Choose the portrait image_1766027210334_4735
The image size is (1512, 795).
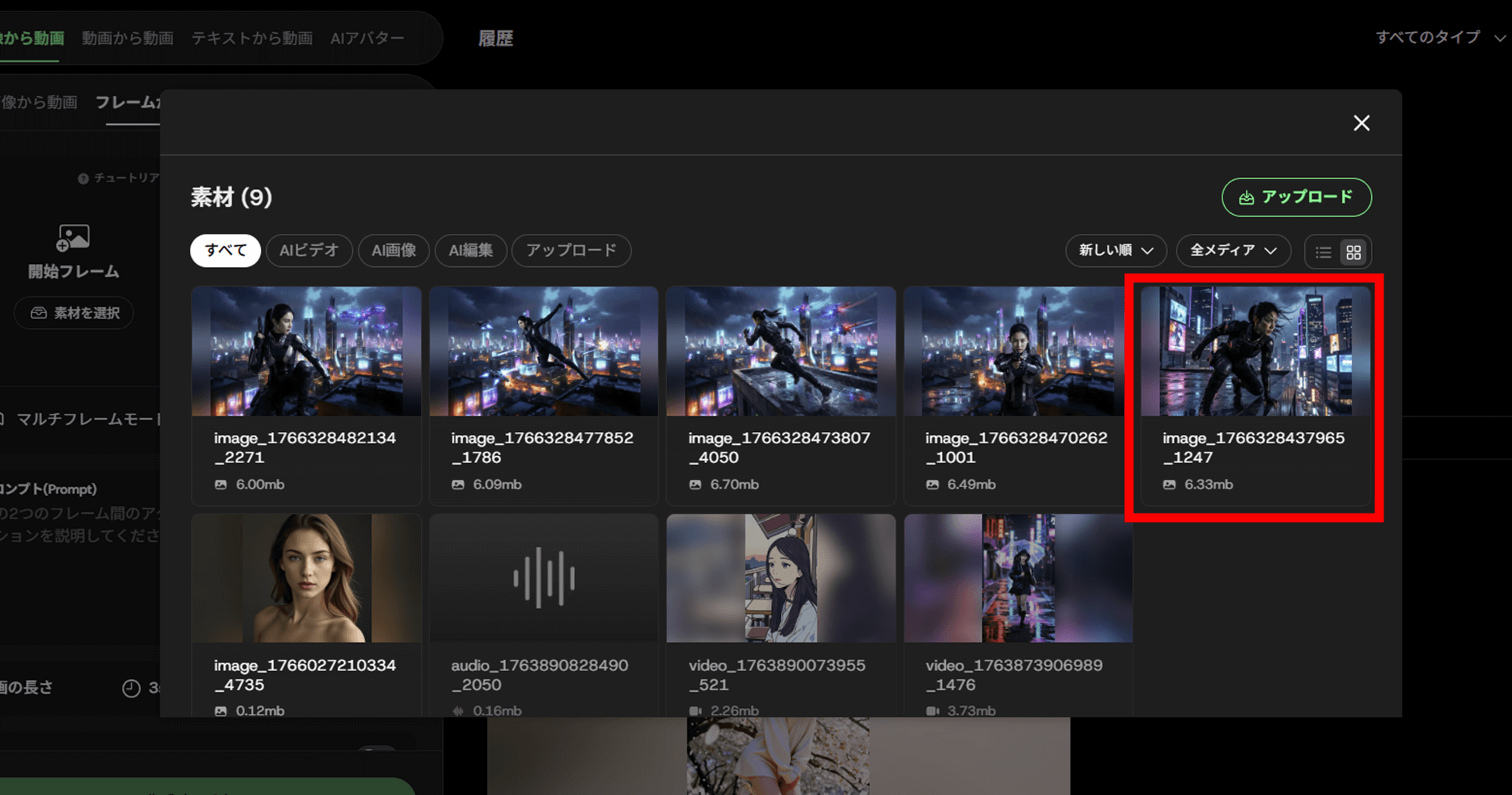pyautogui.click(x=306, y=579)
